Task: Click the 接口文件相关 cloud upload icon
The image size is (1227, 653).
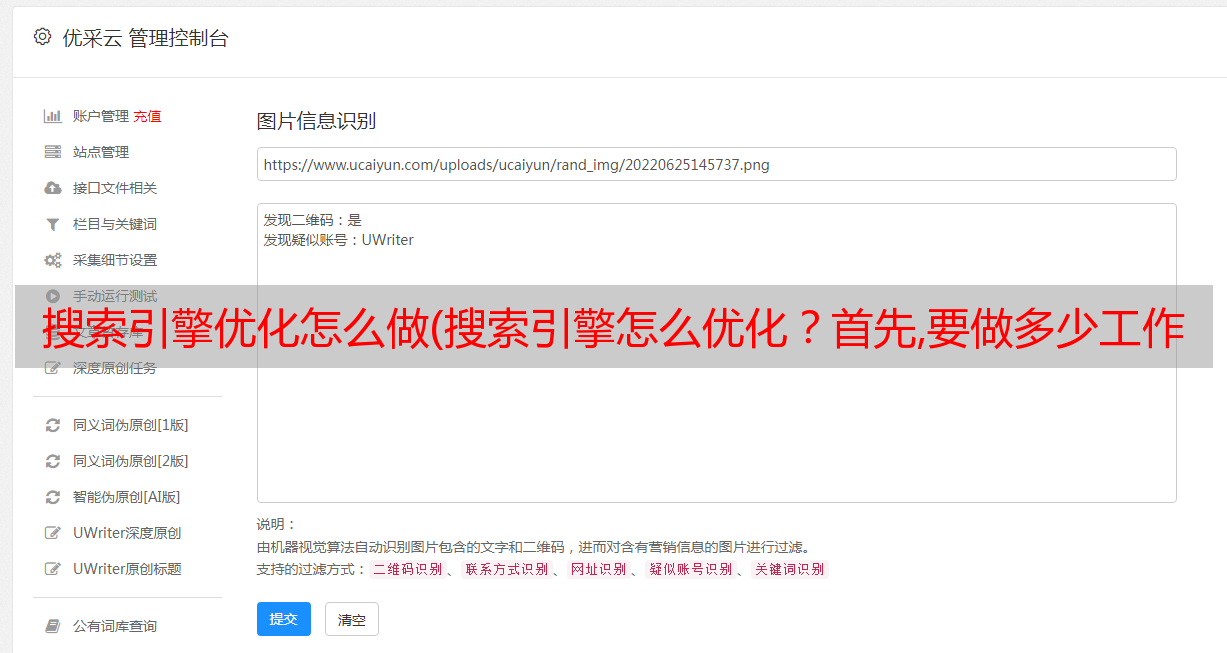Action: pyautogui.click(x=53, y=188)
